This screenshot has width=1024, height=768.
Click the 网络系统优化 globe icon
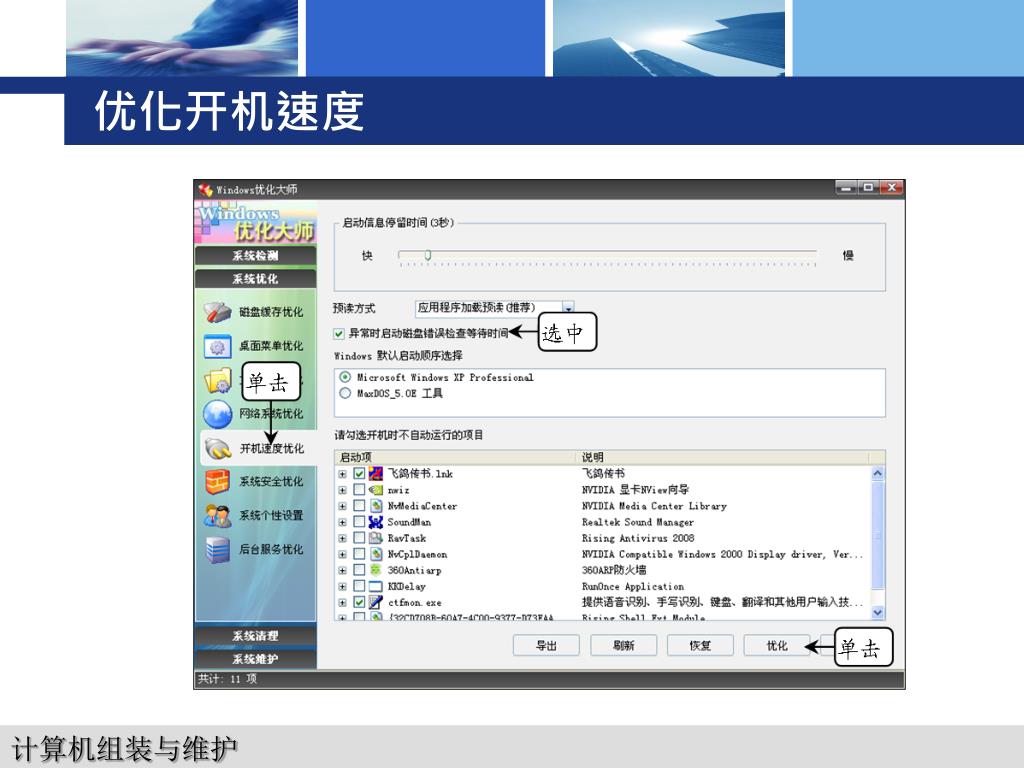[x=217, y=414]
